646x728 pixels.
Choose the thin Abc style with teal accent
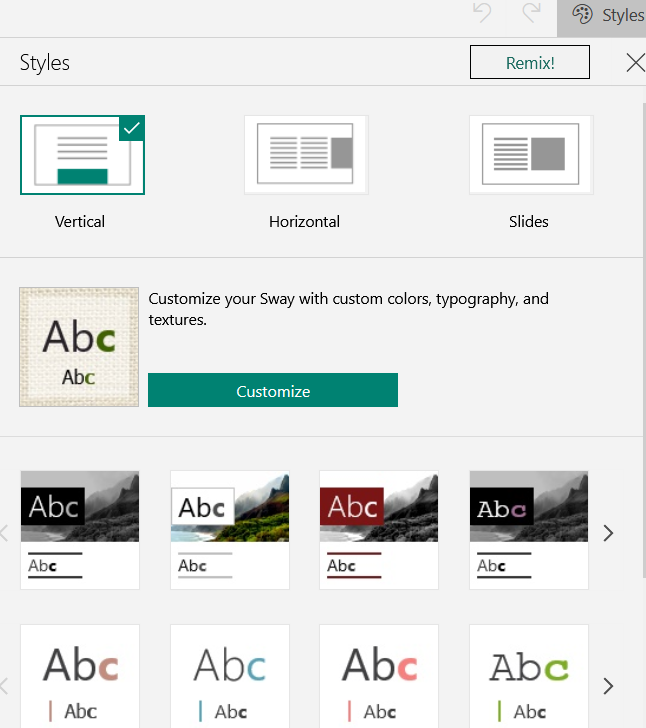230,677
